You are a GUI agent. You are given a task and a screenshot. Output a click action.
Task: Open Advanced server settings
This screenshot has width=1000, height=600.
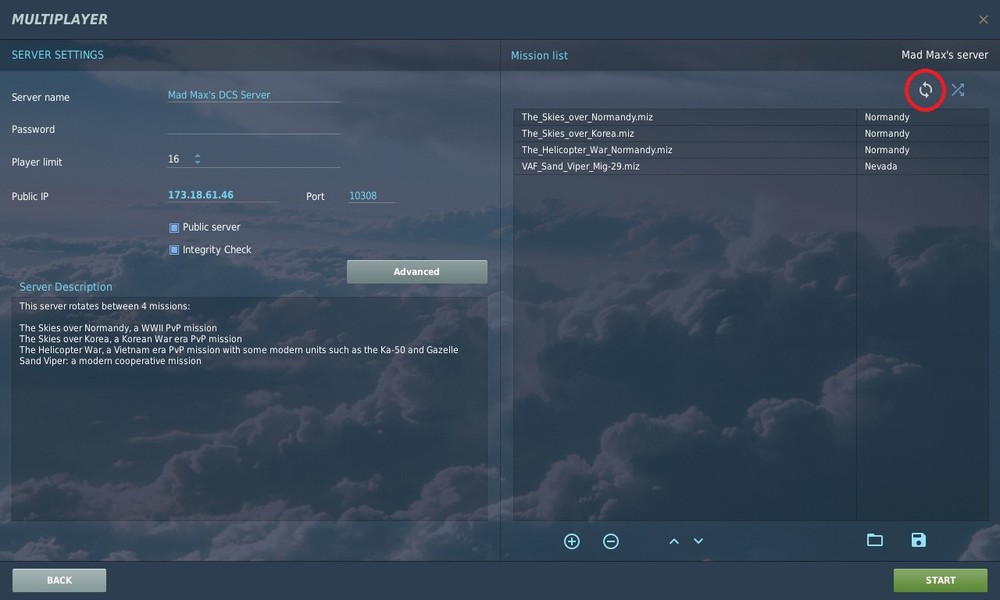click(416, 272)
